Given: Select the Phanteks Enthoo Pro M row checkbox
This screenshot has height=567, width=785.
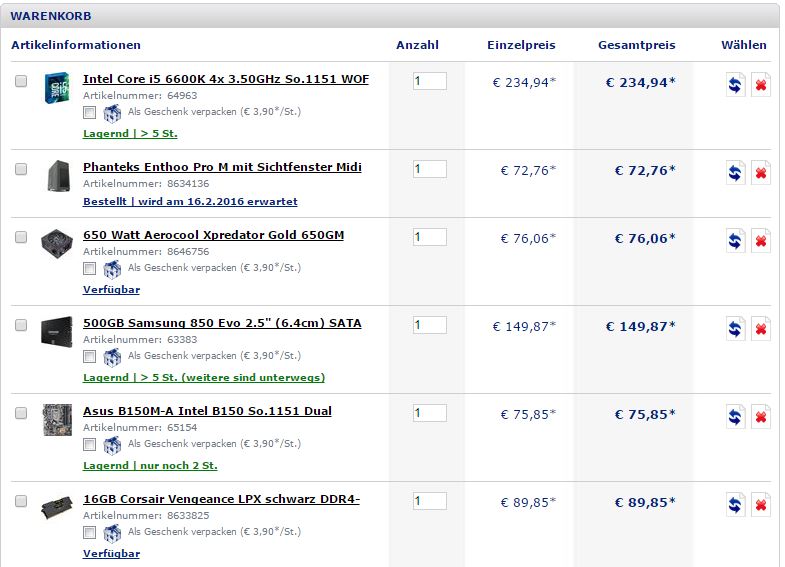Looking at the screenshot, I should tap(21, 169).
